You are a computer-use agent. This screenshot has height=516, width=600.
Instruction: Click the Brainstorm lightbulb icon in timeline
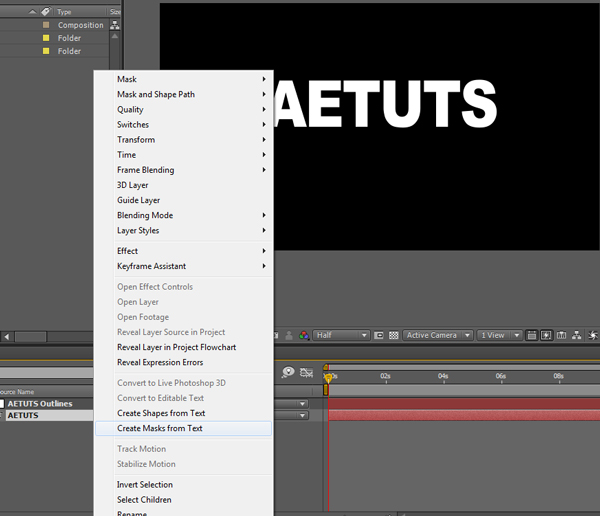(288, 372)
